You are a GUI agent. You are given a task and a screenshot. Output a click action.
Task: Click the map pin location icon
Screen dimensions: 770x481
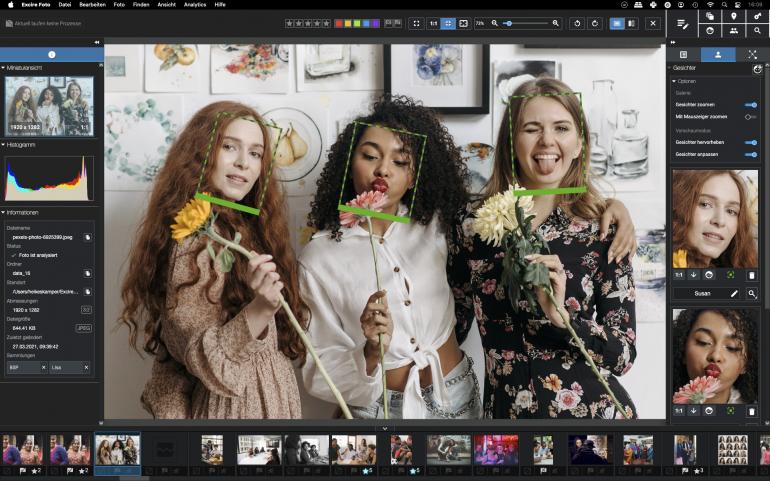[734, 16]
